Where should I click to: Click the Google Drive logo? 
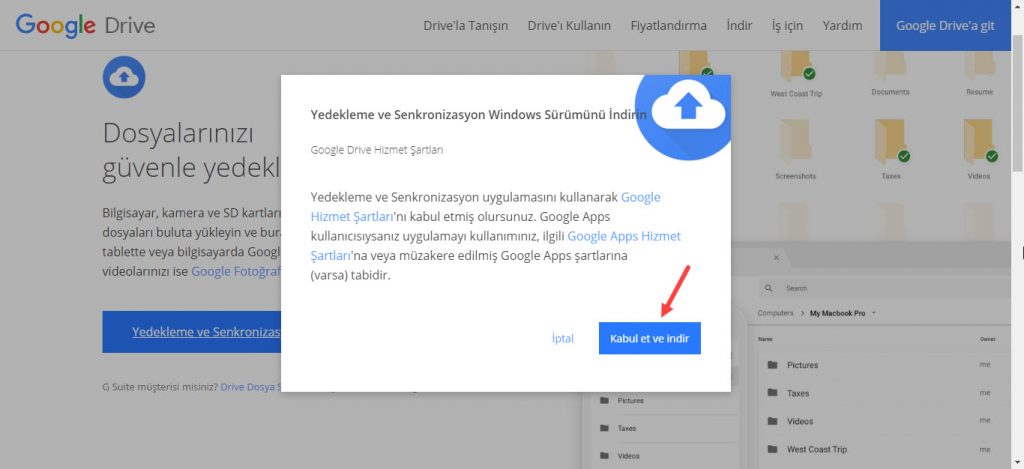86,25
